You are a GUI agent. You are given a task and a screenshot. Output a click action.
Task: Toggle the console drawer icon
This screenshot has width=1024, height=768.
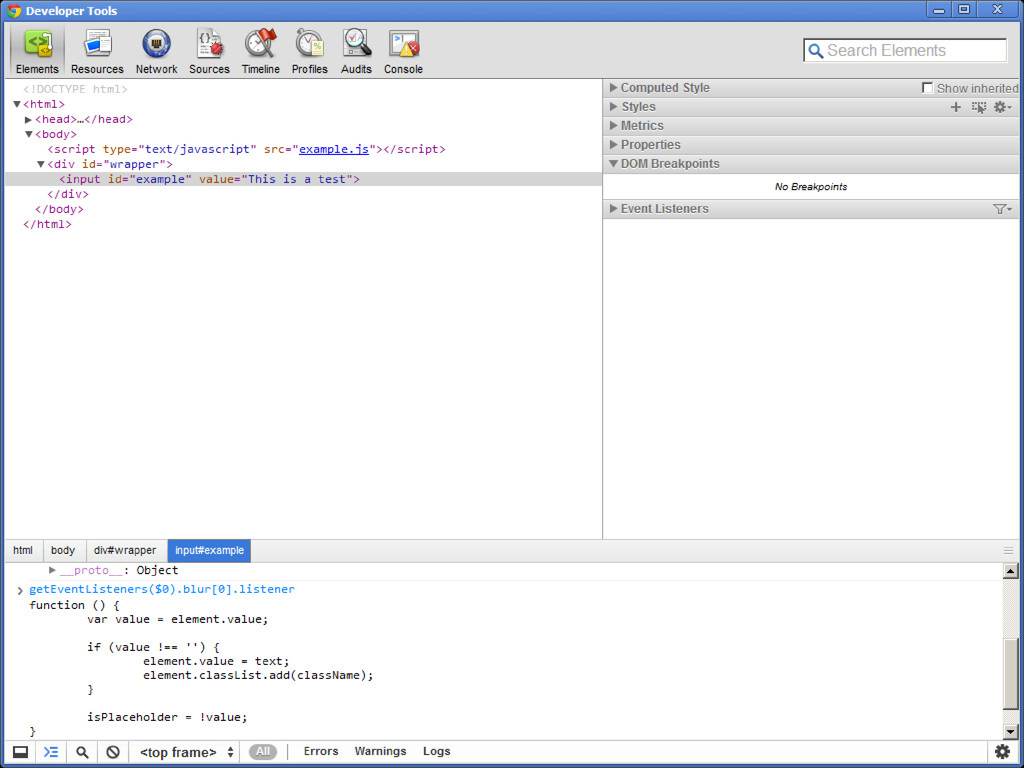point(50,752)
